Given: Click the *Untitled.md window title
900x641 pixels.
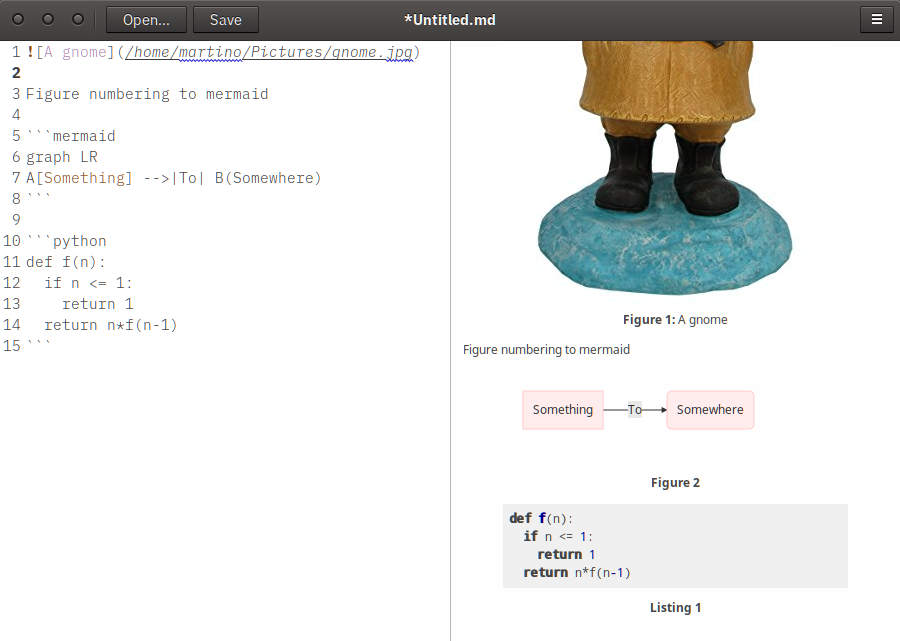Looking at the screenshot, I should [x=449, y=20].
